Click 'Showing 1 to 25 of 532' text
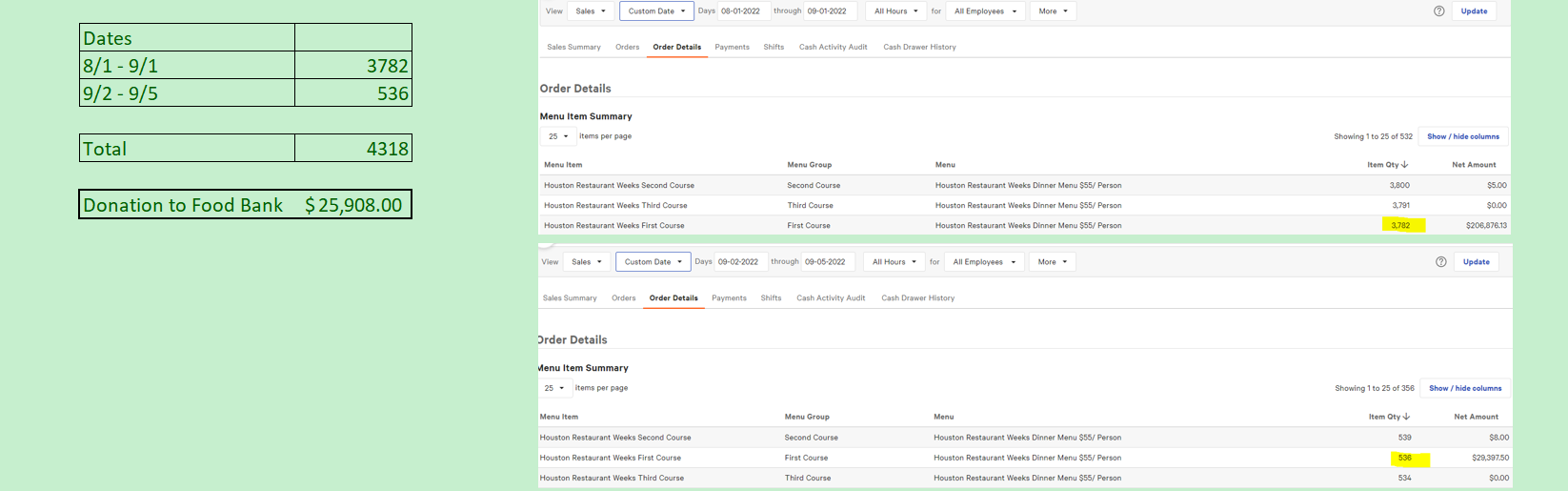Viewport: 1568px width, 491px height. coord(1373,136)
